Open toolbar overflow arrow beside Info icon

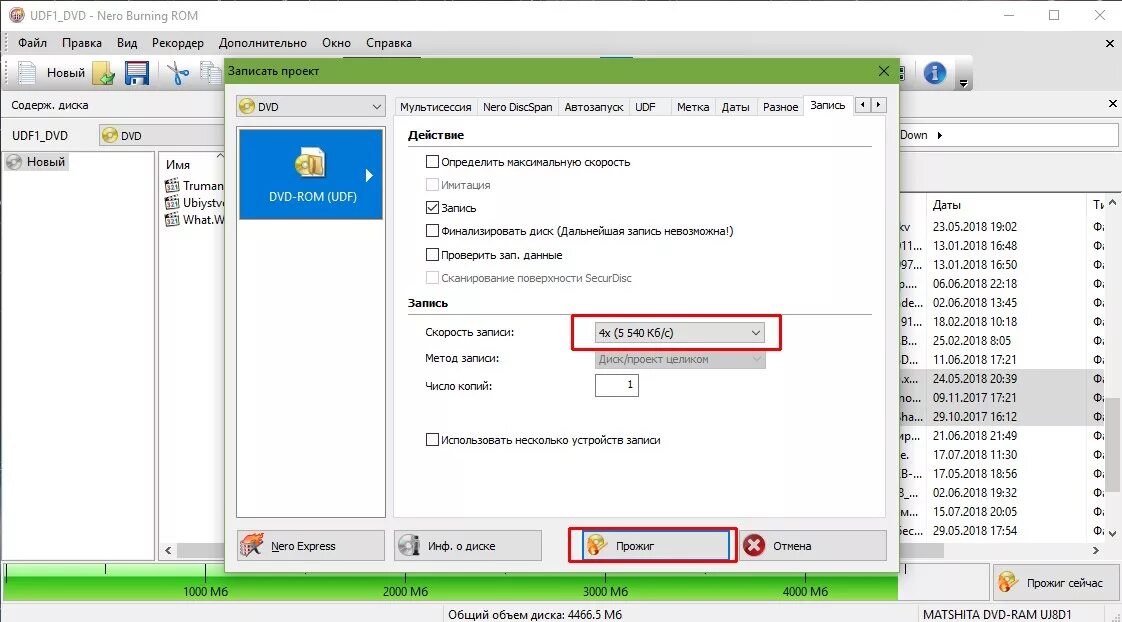(963, 83)
